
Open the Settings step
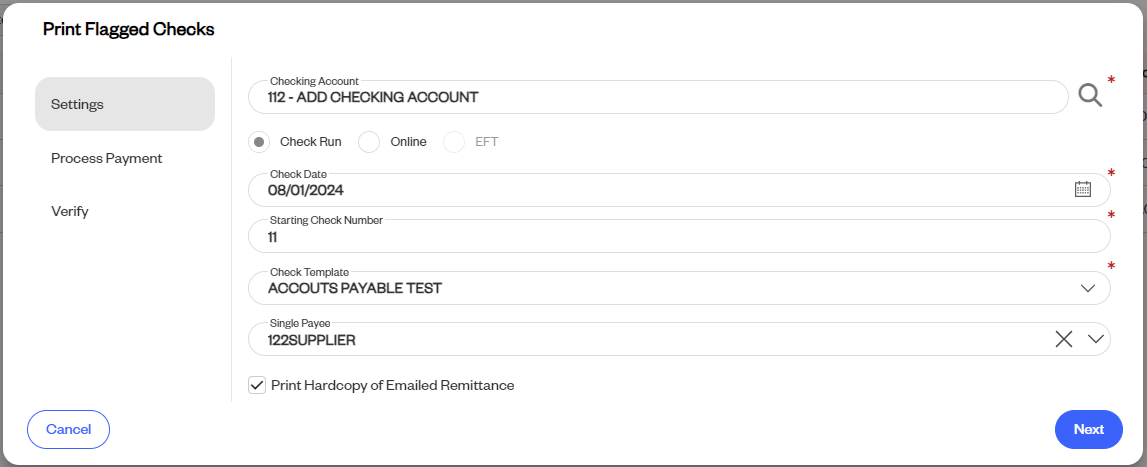coord(125,104)
